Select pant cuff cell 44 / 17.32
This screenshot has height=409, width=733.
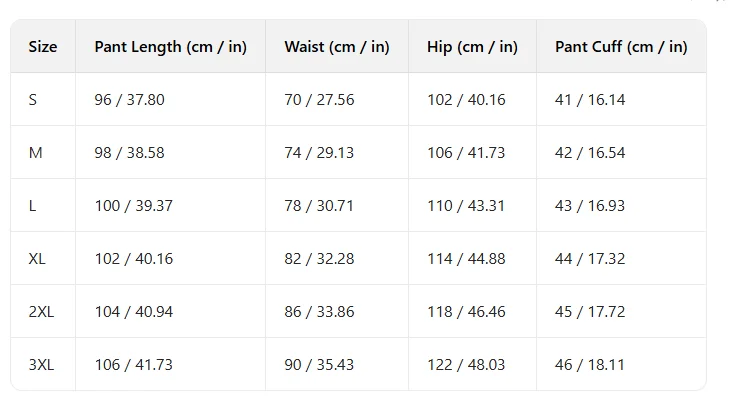pos(590,258)
